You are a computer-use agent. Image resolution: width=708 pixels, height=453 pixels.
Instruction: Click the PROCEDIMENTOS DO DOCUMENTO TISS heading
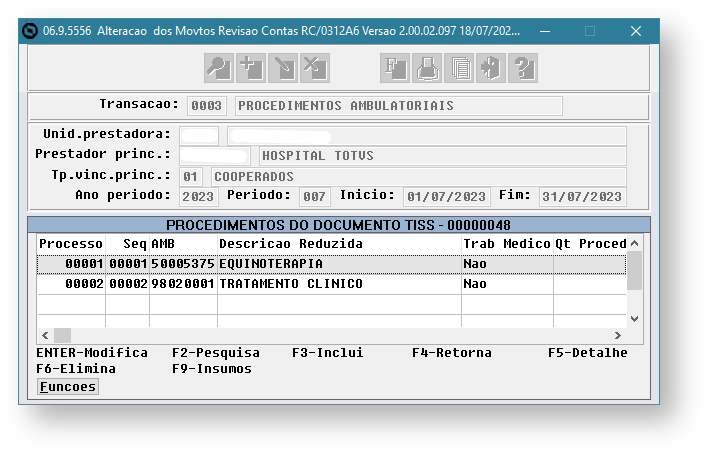[x=338, y=225]
